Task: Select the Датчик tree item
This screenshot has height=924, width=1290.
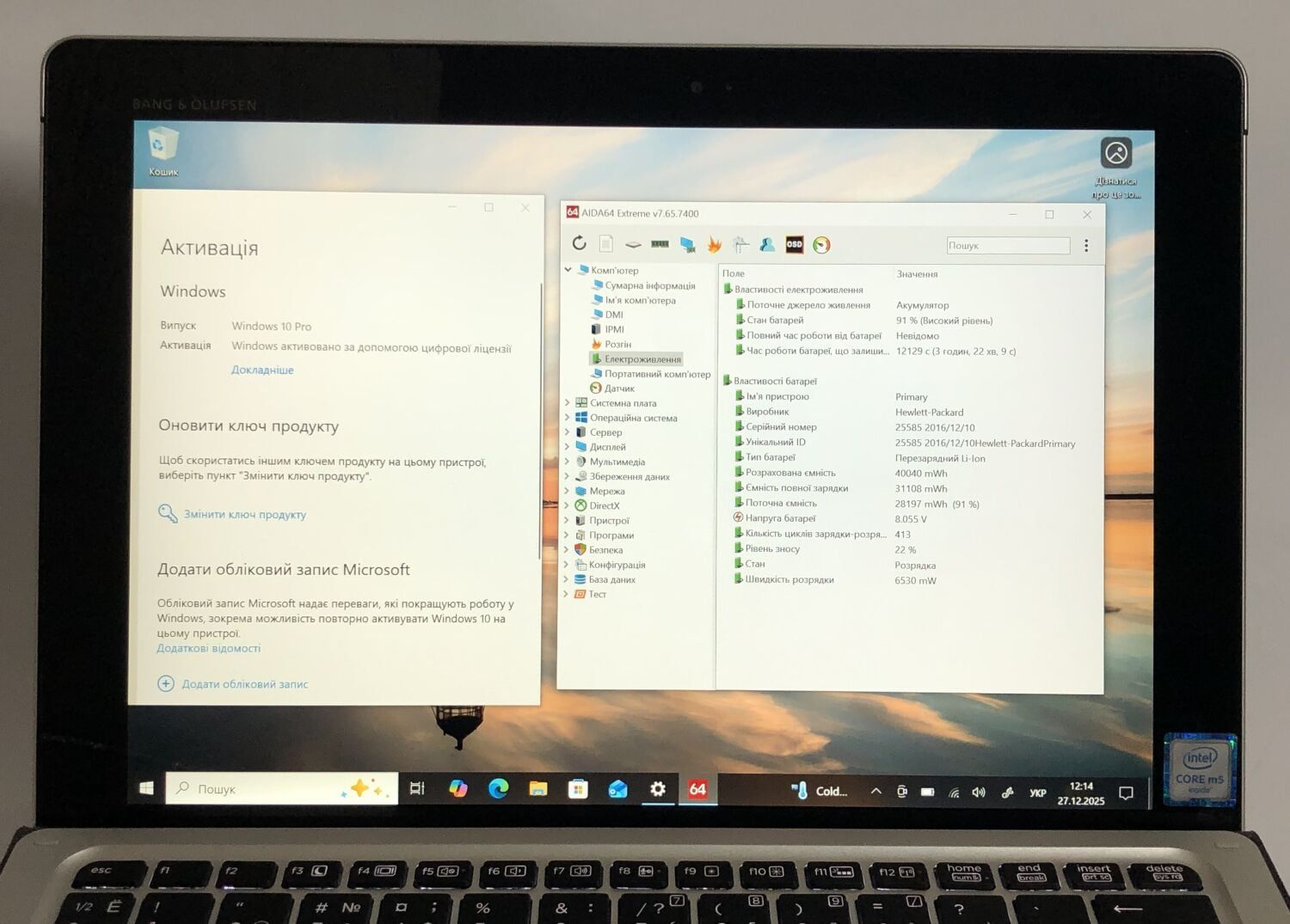Action: pos(619,389)
